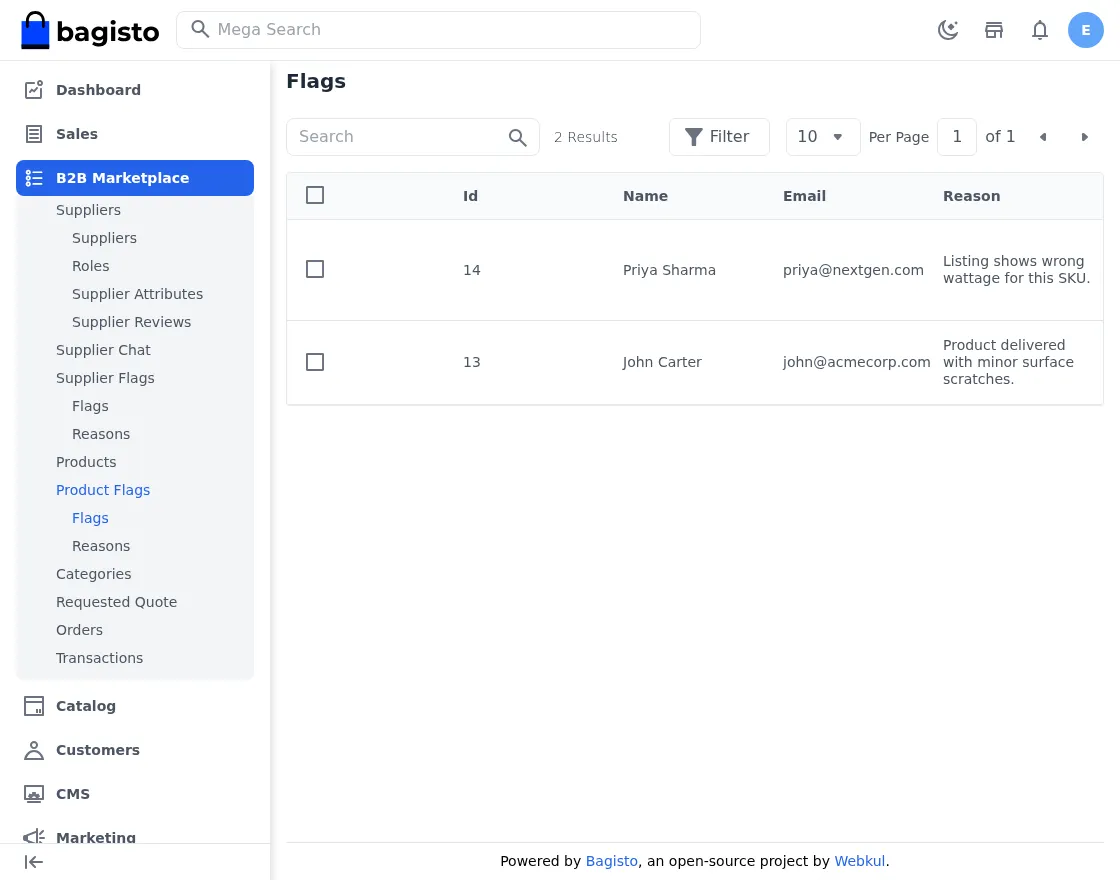Screen dimensions: 1120x880
Task: Go to the previous page arrow
Action: [1043, 137]
